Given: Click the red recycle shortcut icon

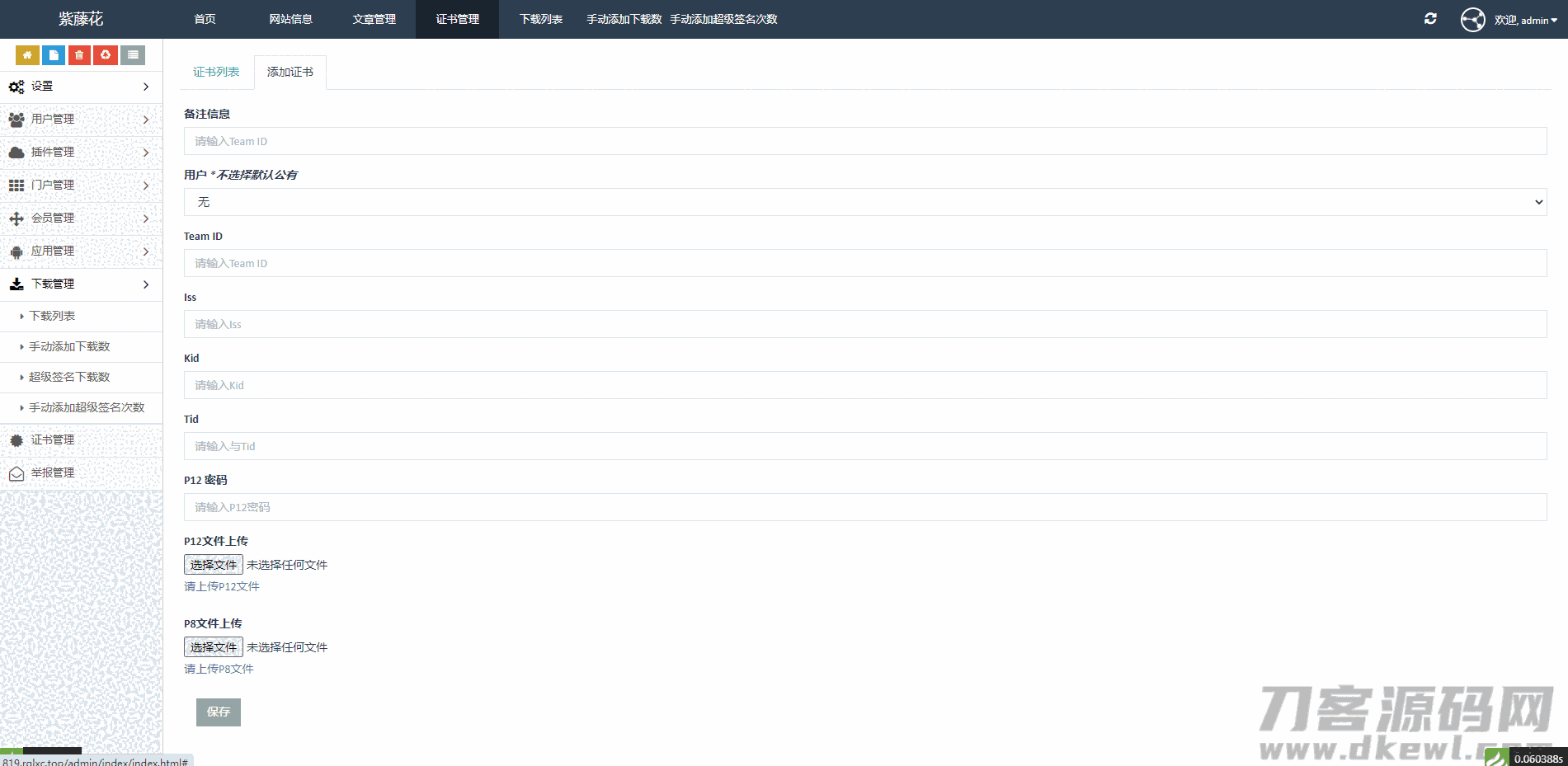Looking at the screenshot, I should 106,55.
